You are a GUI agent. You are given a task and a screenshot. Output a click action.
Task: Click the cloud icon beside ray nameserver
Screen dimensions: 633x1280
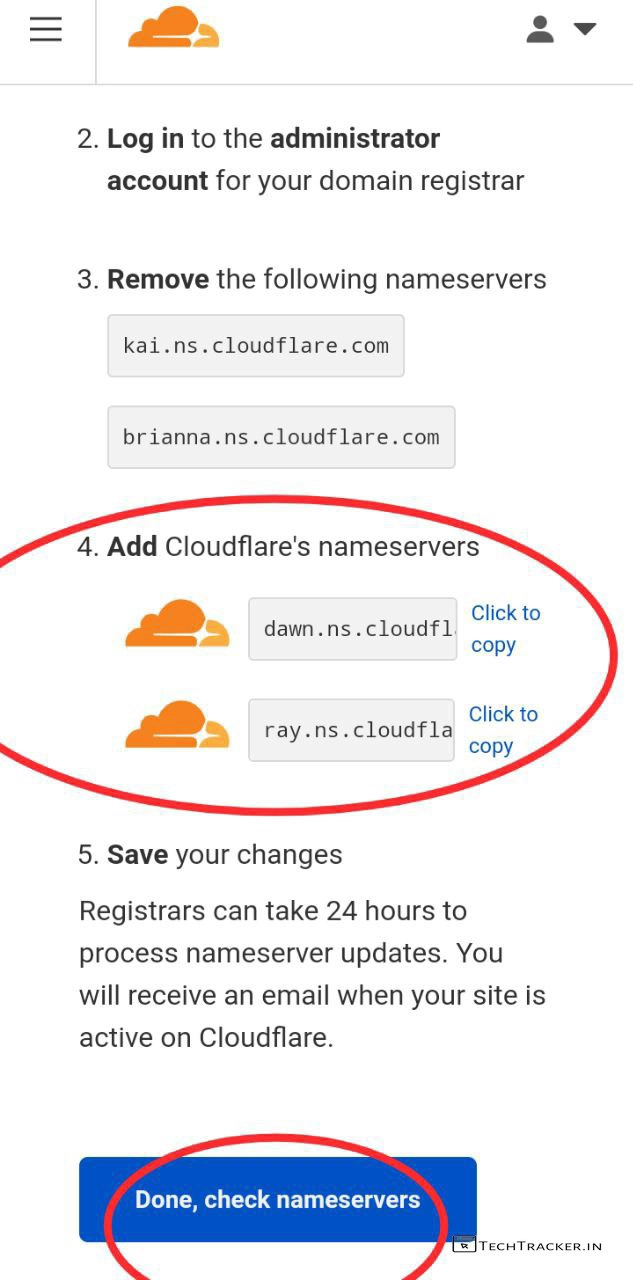[x=177, y=725]
